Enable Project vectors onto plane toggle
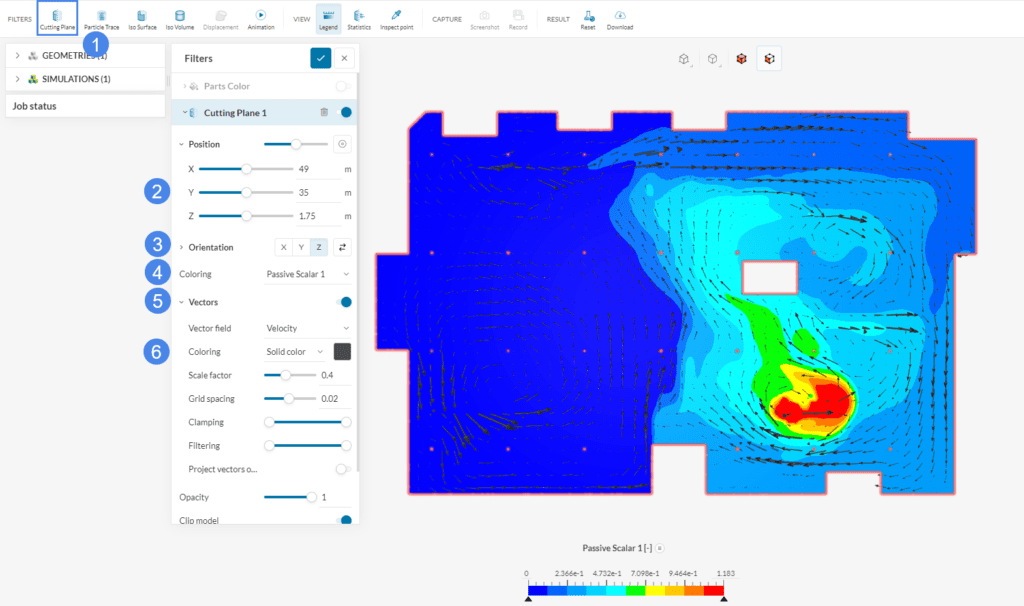1024x606 pixels. [x=343, y=469]
